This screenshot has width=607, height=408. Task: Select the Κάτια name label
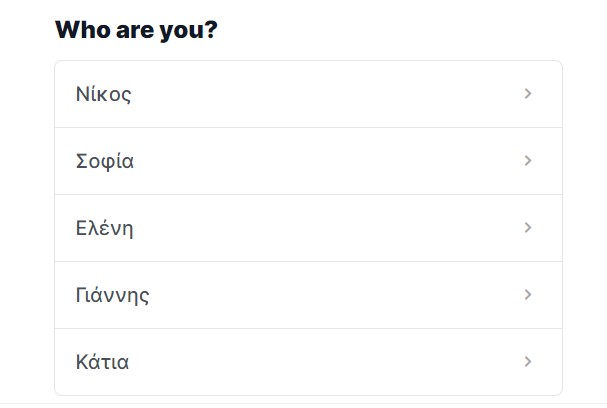[102, 362]
